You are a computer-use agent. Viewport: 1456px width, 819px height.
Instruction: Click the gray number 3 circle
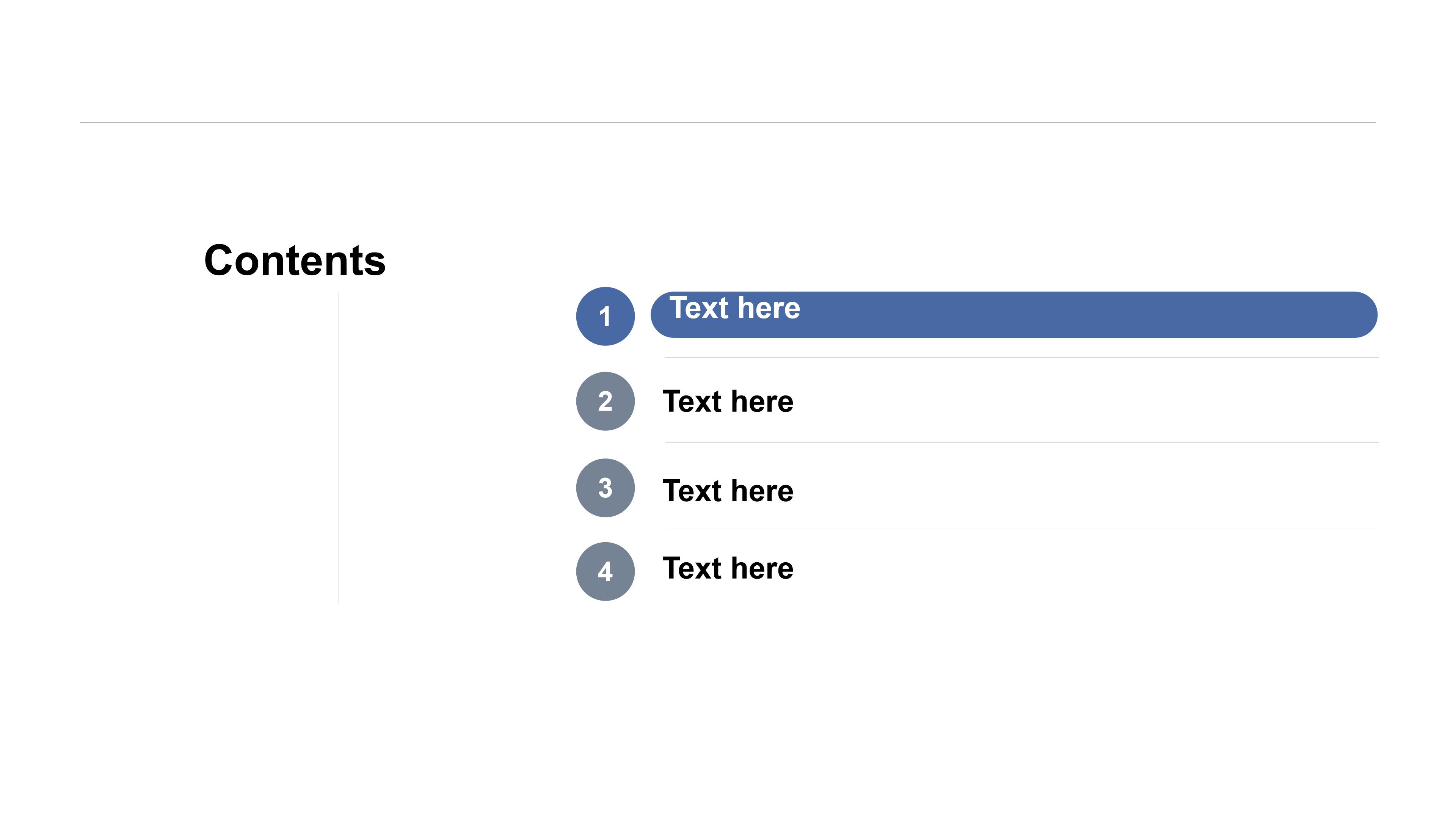(605, 487)
